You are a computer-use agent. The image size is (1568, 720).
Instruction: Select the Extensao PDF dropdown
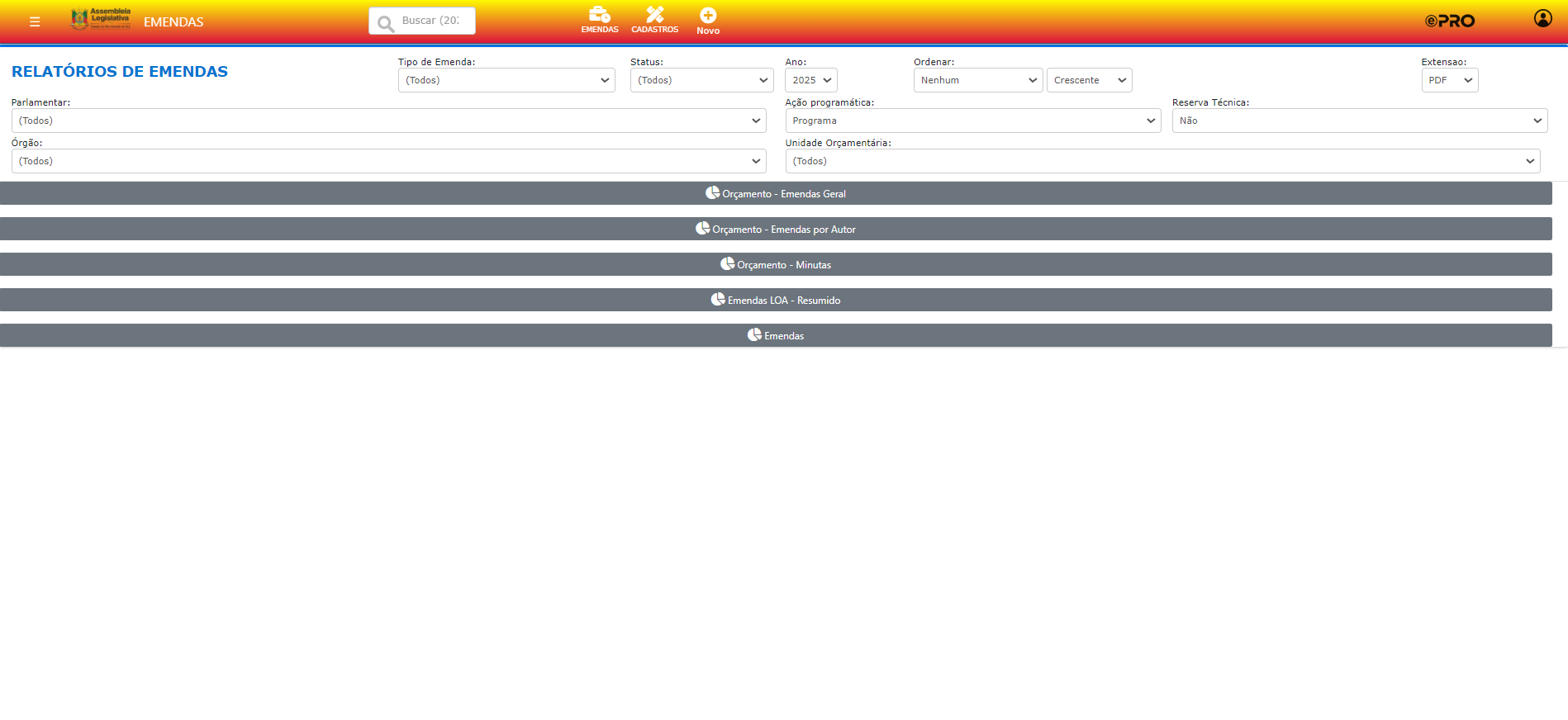1449,80
